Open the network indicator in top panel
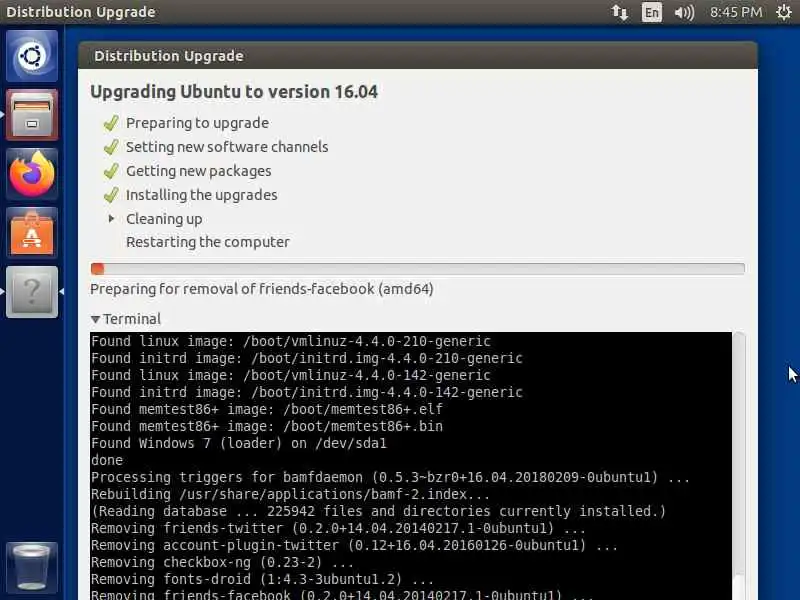 click(x=619, y=12)
